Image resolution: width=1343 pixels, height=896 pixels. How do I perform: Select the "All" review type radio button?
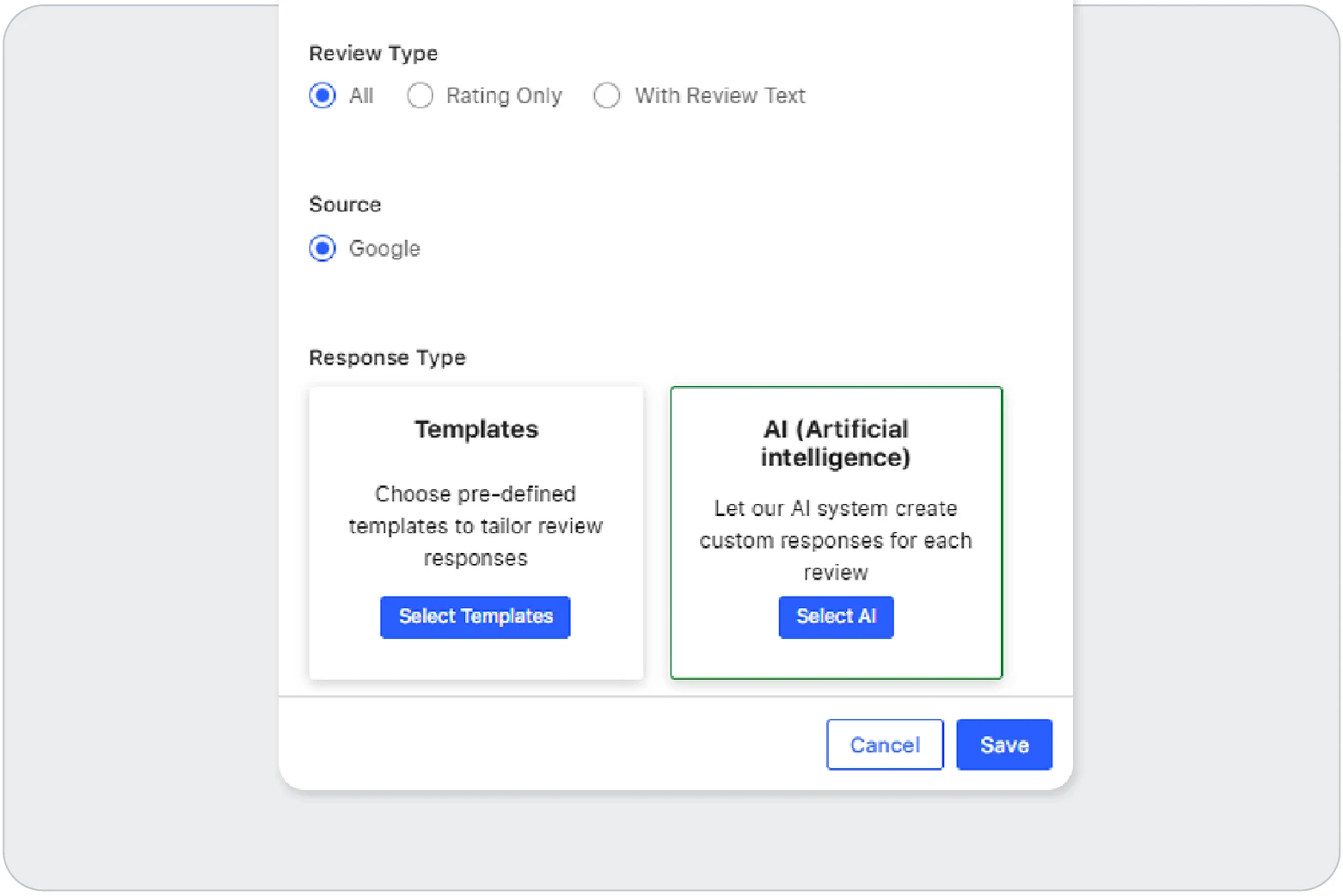coord(322,95)
